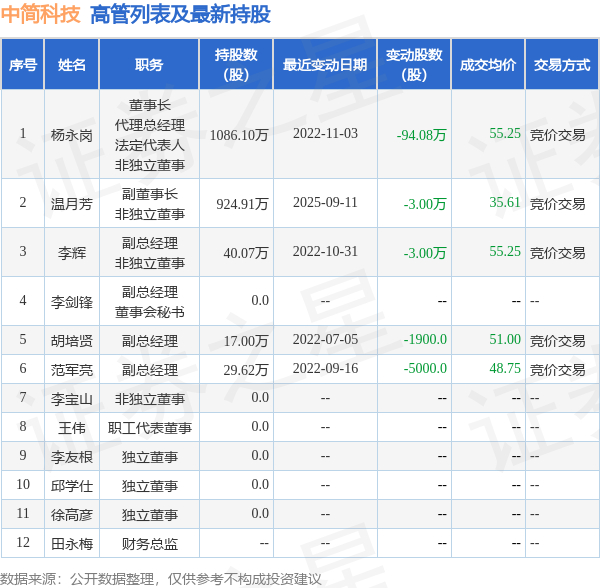Click row number 12
The width and height of the screenshot is (600, 588).
(x=23, y=542)
